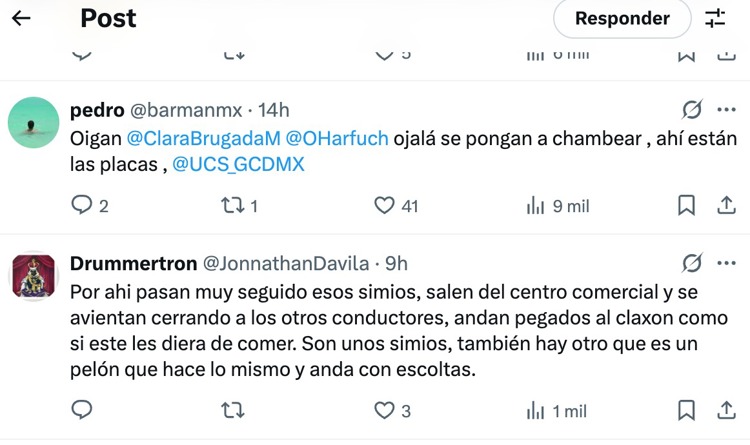The width and height of the screenshot is (750, 445).
Task: Reply to pedro's post
Action: [83, 205]
